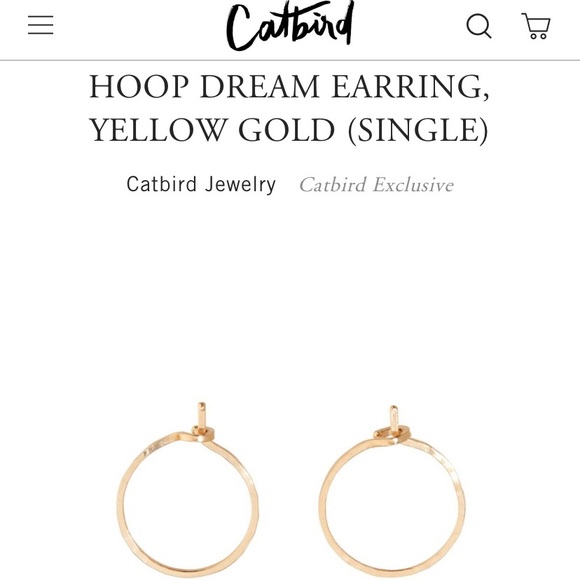Click the post of the right earring
The height and width of the screenshot is (580, 580).
[394, 418]
